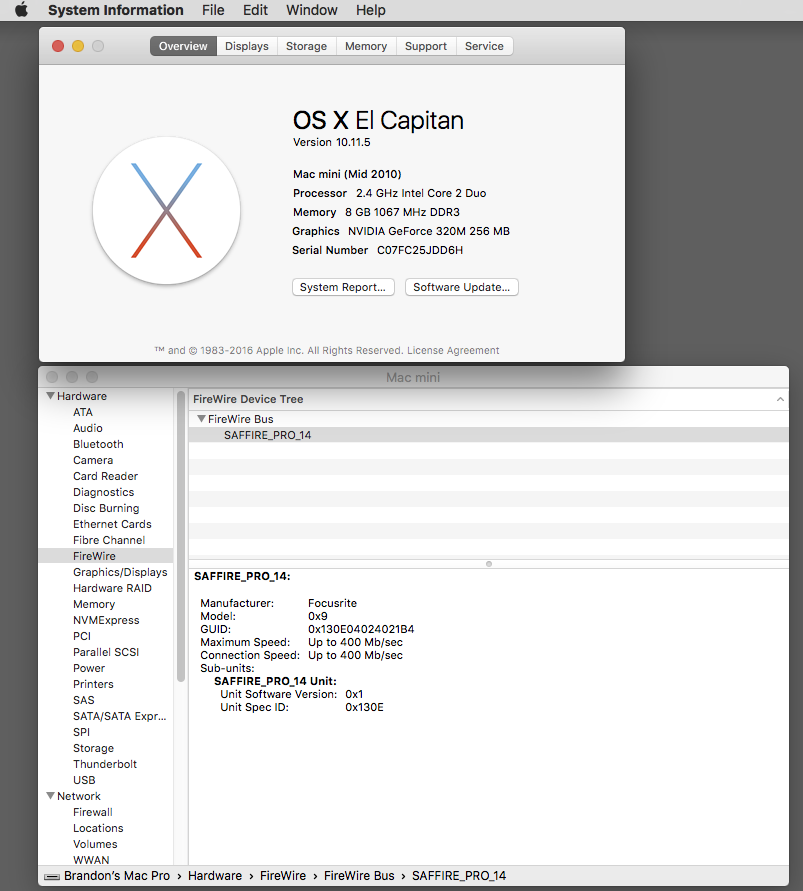Collapse the Network section triangle

click(x=51, y=796)
